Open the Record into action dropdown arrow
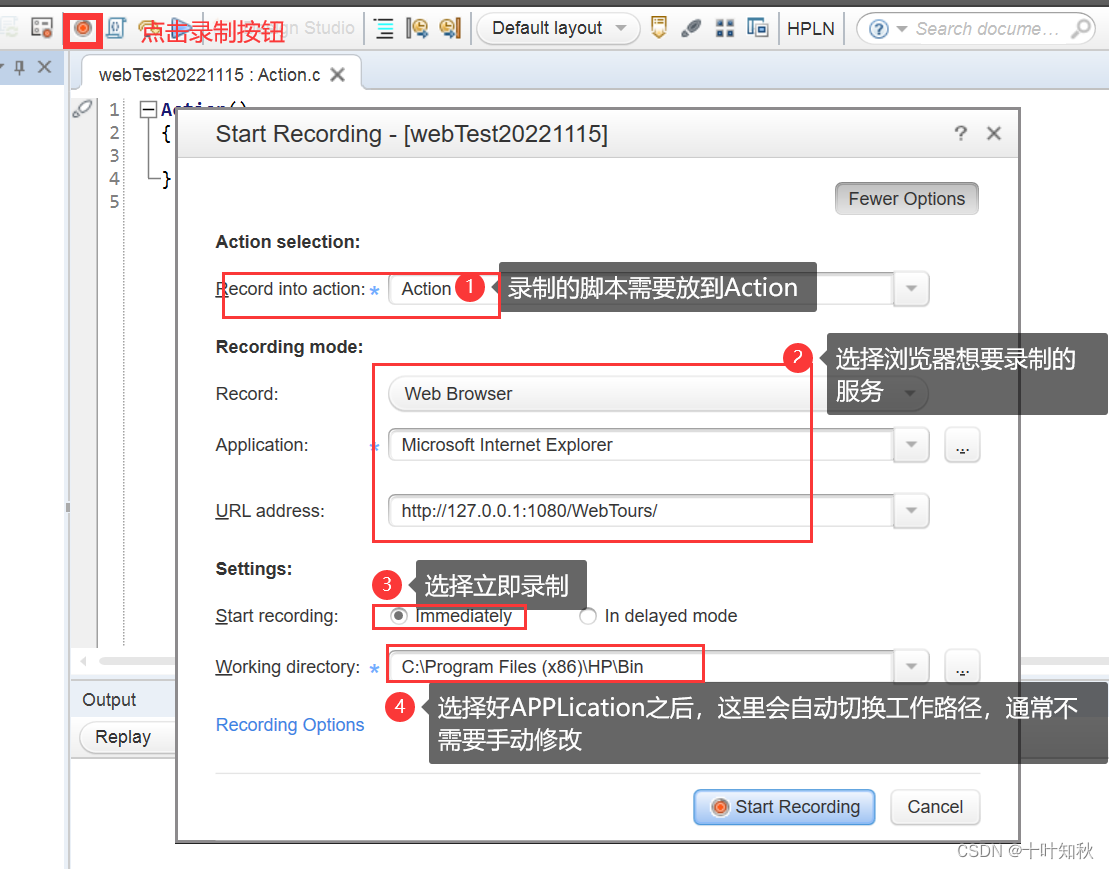The height and width of the screenshot is (869, 1109). 911,288
